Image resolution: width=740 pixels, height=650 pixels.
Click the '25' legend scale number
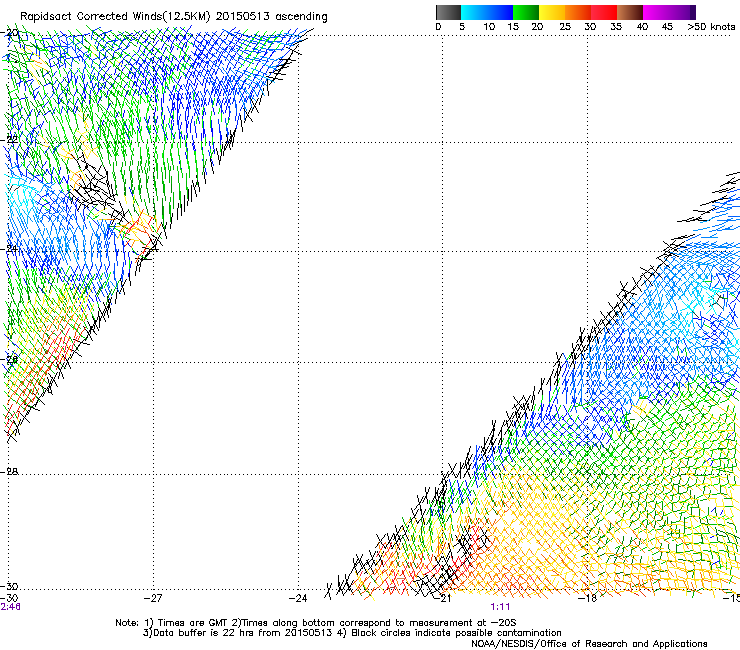[565, 27]
